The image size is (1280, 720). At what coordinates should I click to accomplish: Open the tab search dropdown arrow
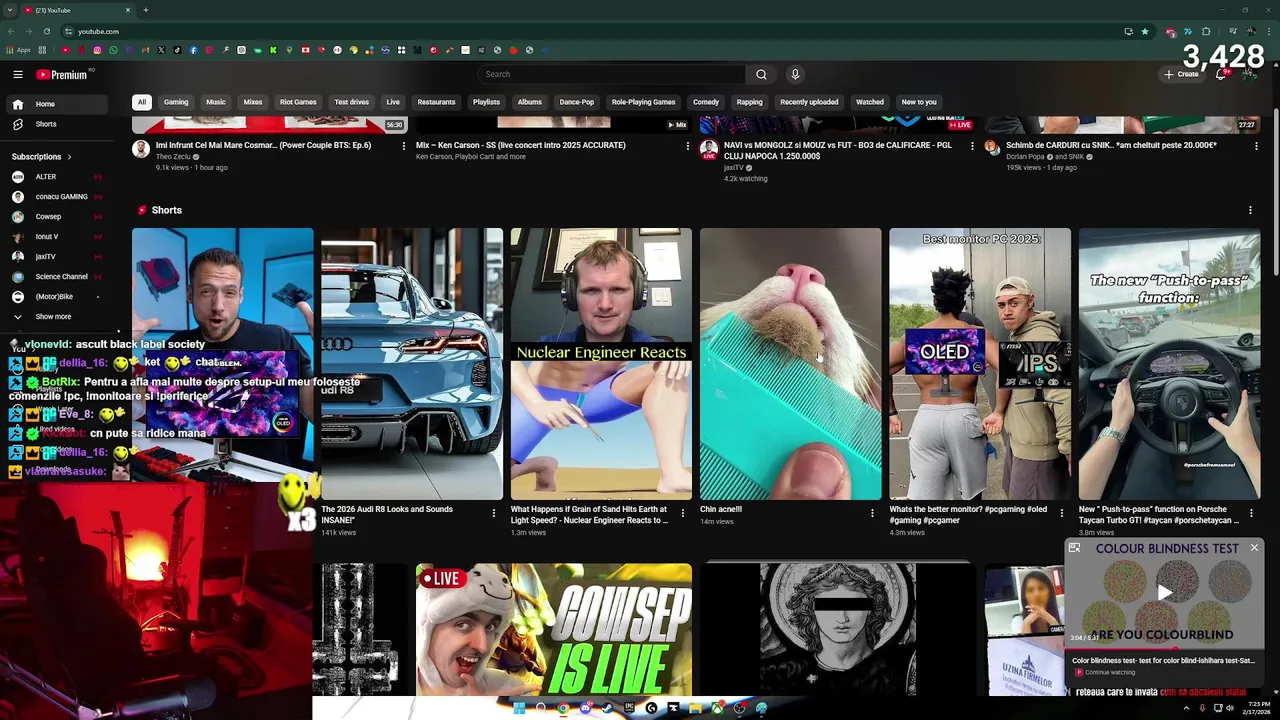point(10,10)
